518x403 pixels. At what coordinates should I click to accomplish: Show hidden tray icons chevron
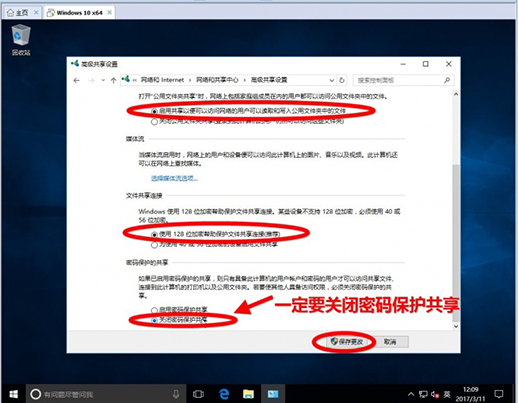click(411, 394)
